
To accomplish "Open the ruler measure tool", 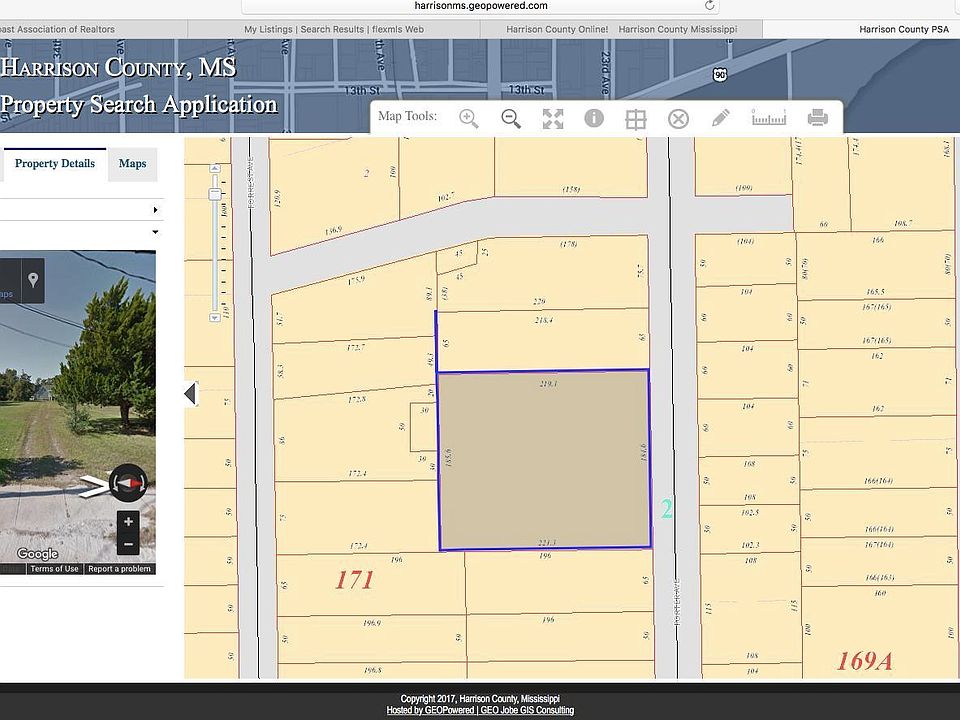I will (x=769, y=117).
